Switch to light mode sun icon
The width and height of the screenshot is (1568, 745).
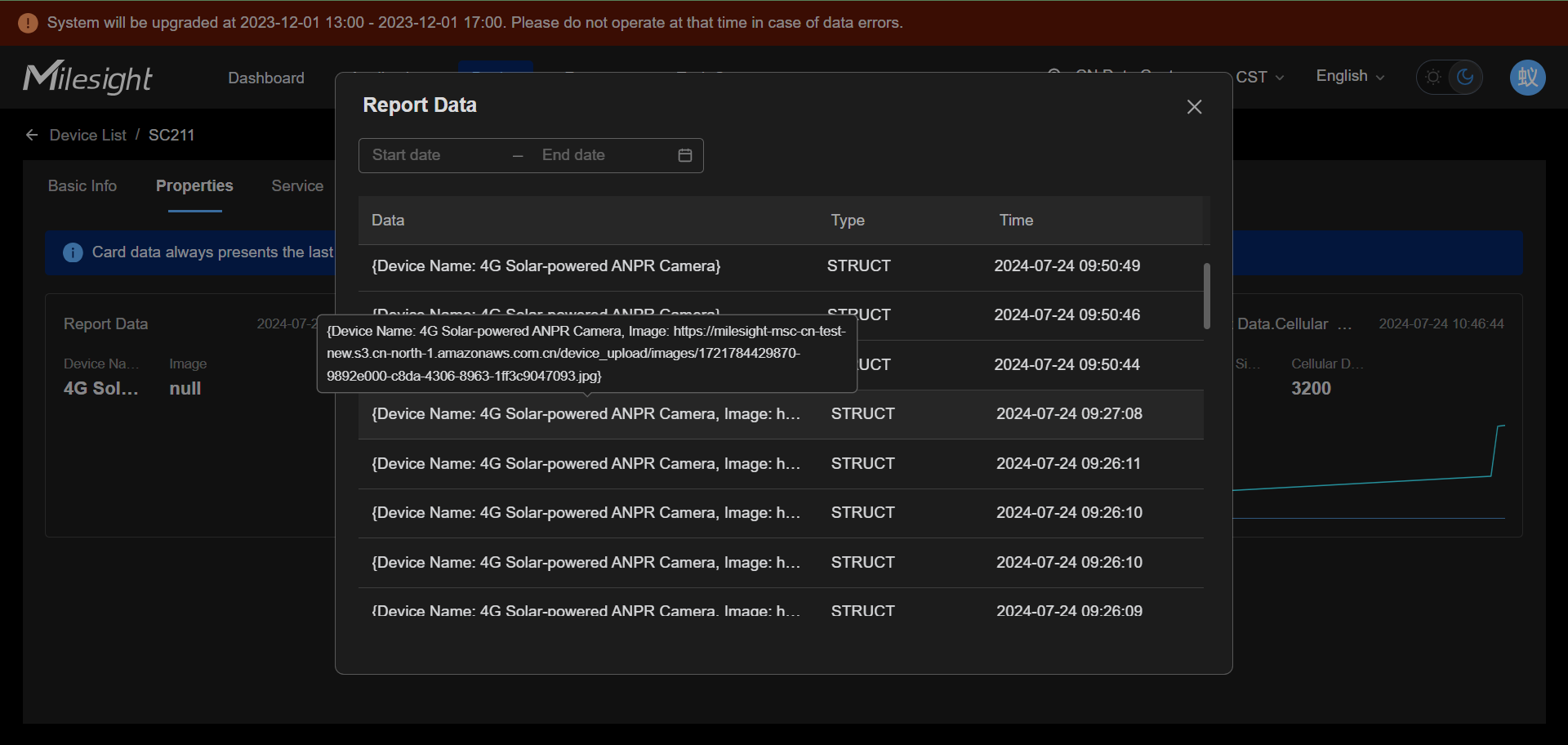(x=1433, y=78)
